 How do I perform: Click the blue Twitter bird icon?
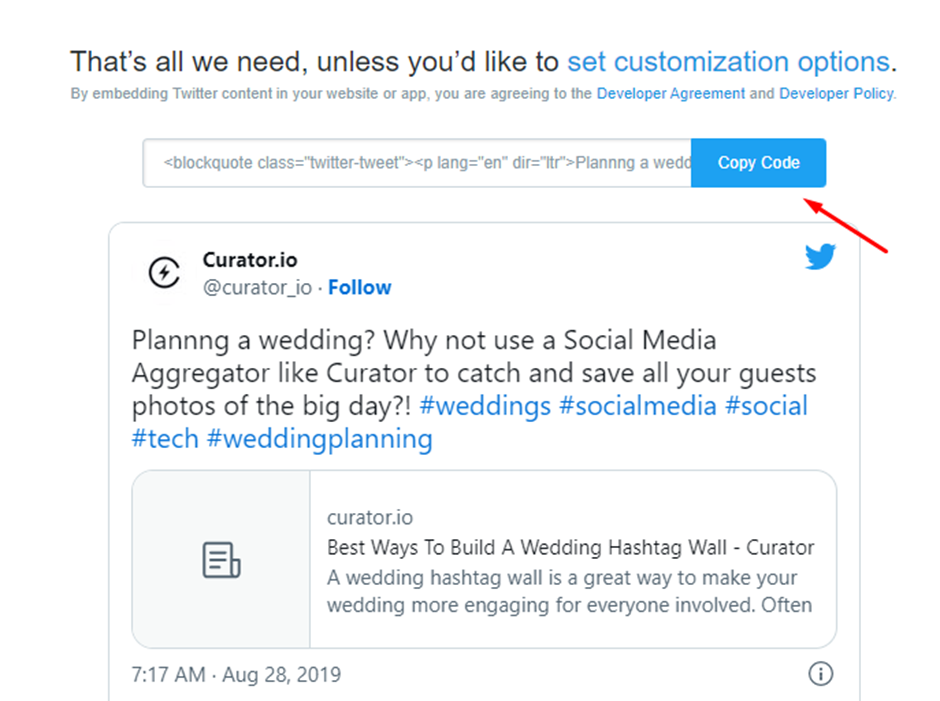820,257
